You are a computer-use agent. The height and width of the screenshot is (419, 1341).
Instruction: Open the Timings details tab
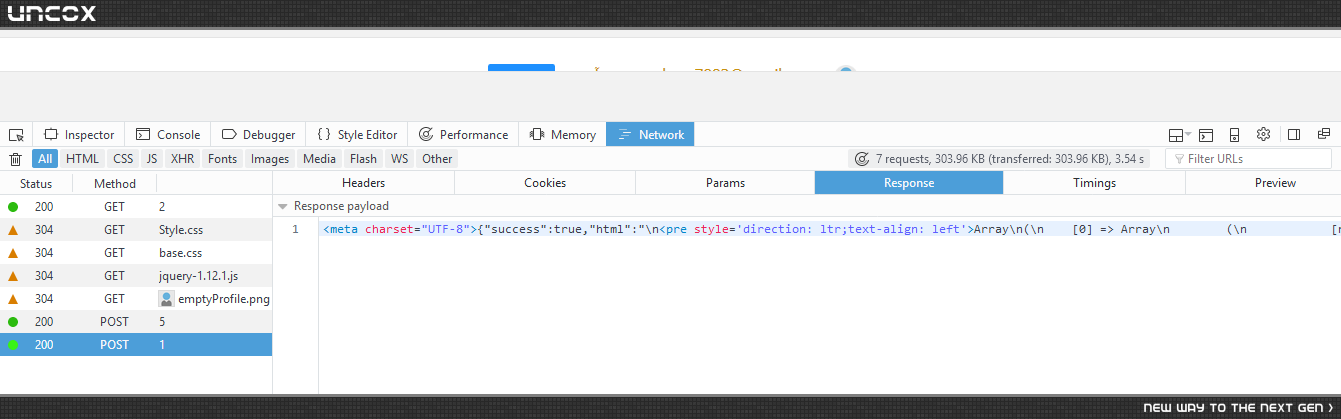pos(1094,183)
